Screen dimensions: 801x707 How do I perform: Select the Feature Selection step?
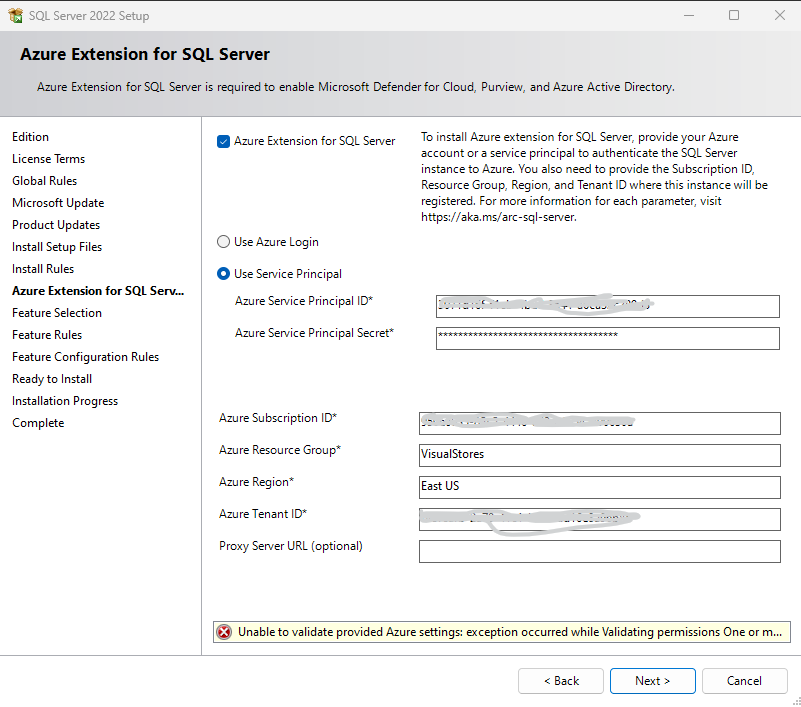click(56, 312)
